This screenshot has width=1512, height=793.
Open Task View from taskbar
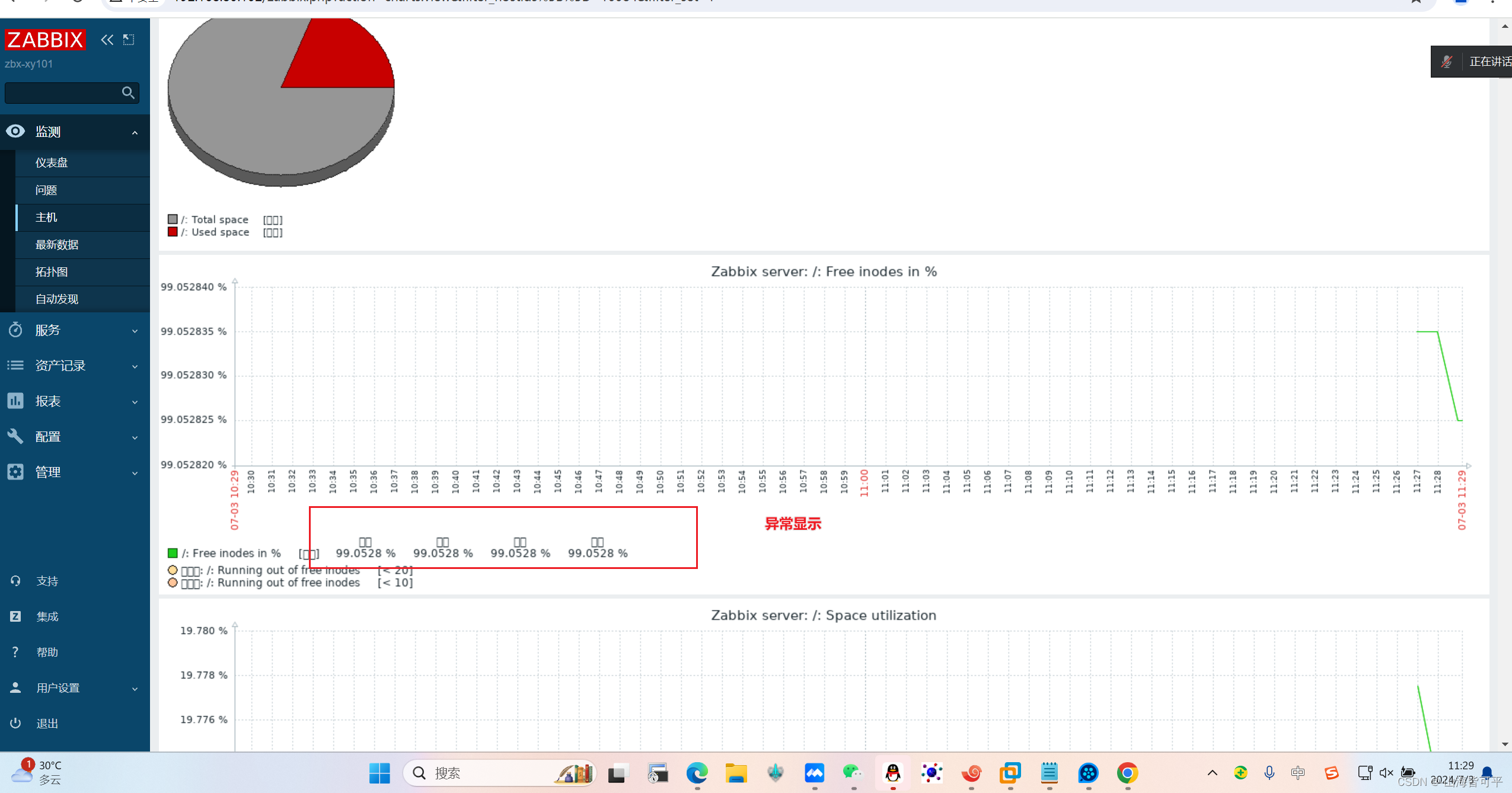click(617, 773)
